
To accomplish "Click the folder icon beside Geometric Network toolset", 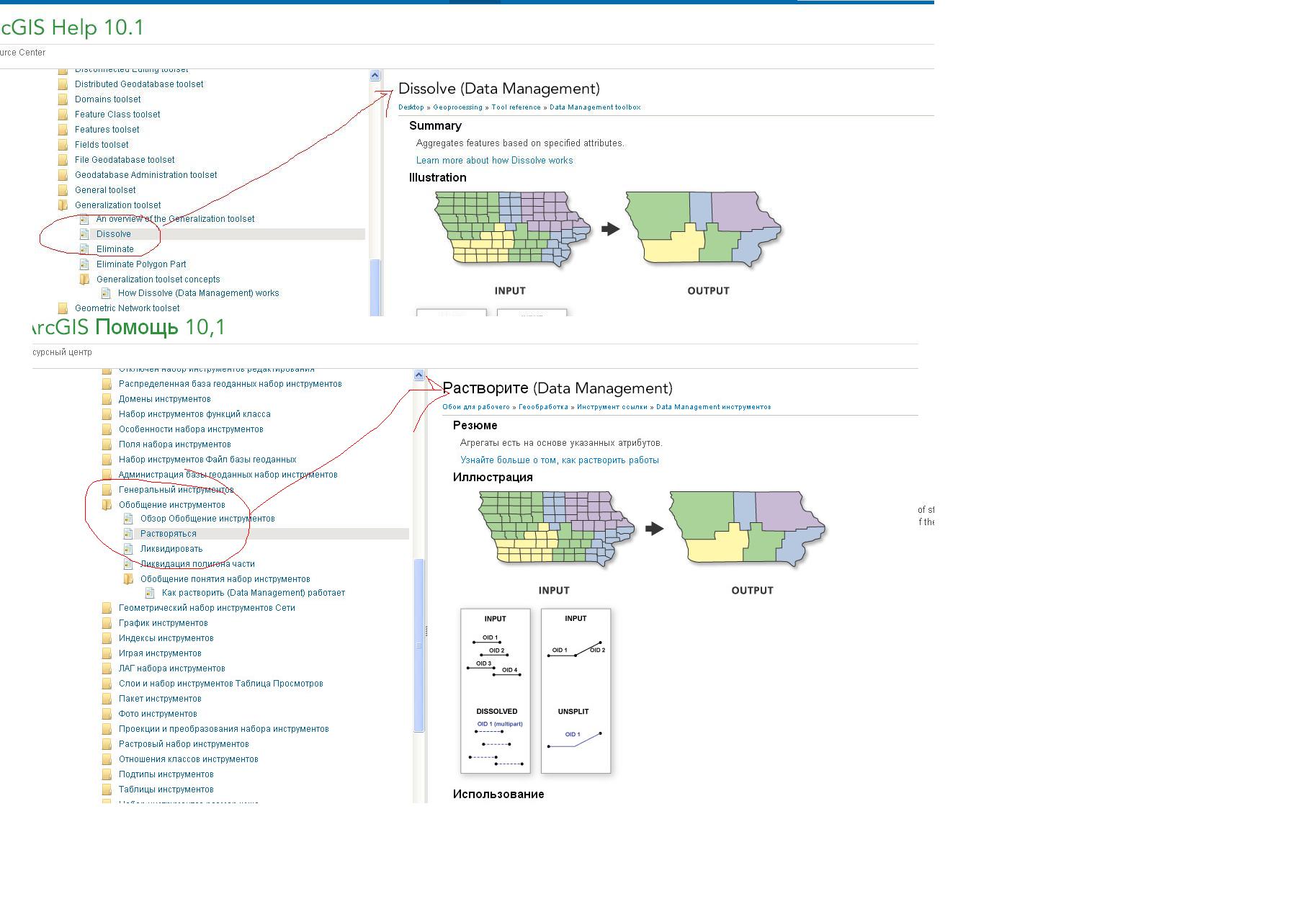I will tap(63, 308).
